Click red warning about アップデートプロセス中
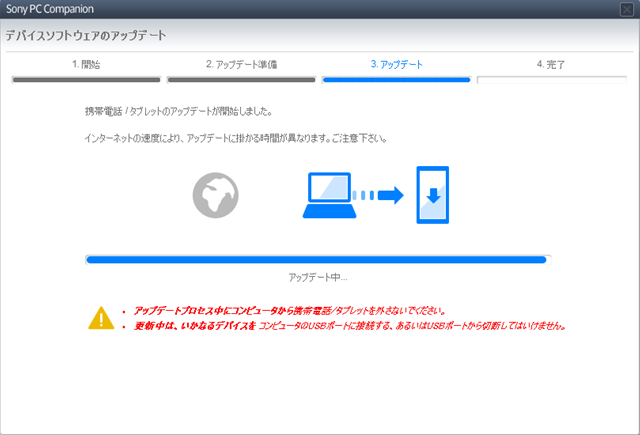This screenshot has height=435, width=640. (x=289, y=311)
